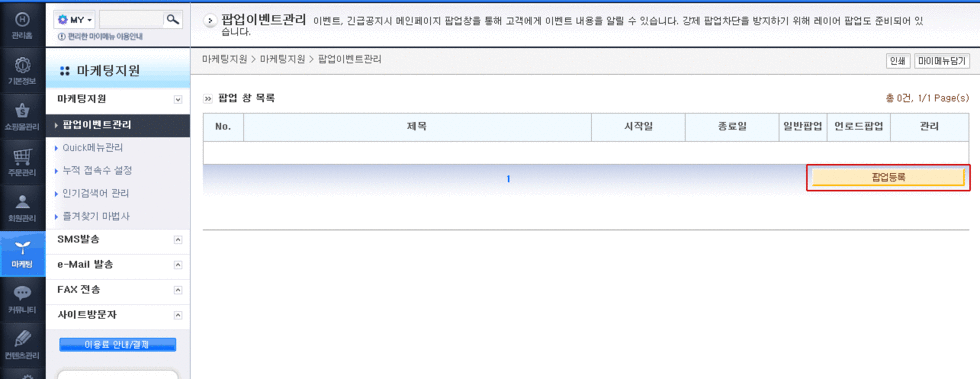
Task: Click the 팝업등록 button
Action: point(888,178)
